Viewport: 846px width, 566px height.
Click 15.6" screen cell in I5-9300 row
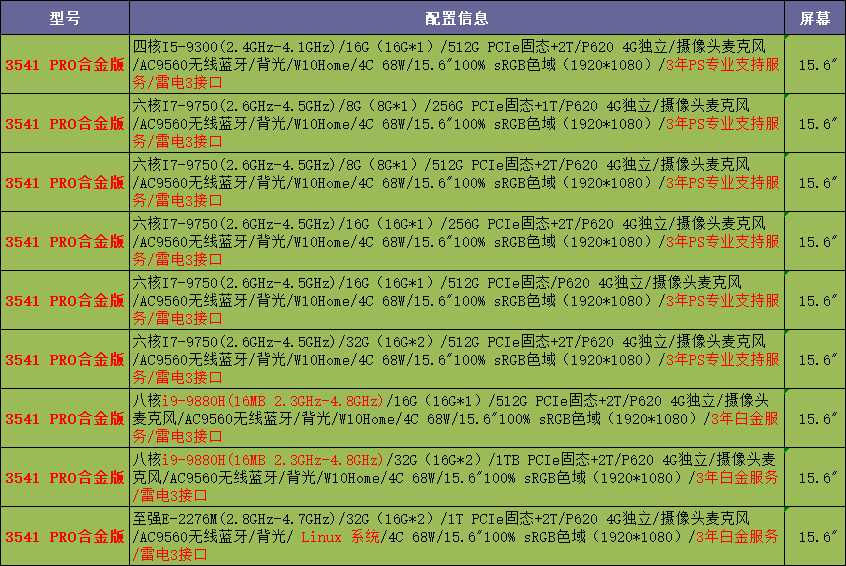coord(815,64)
